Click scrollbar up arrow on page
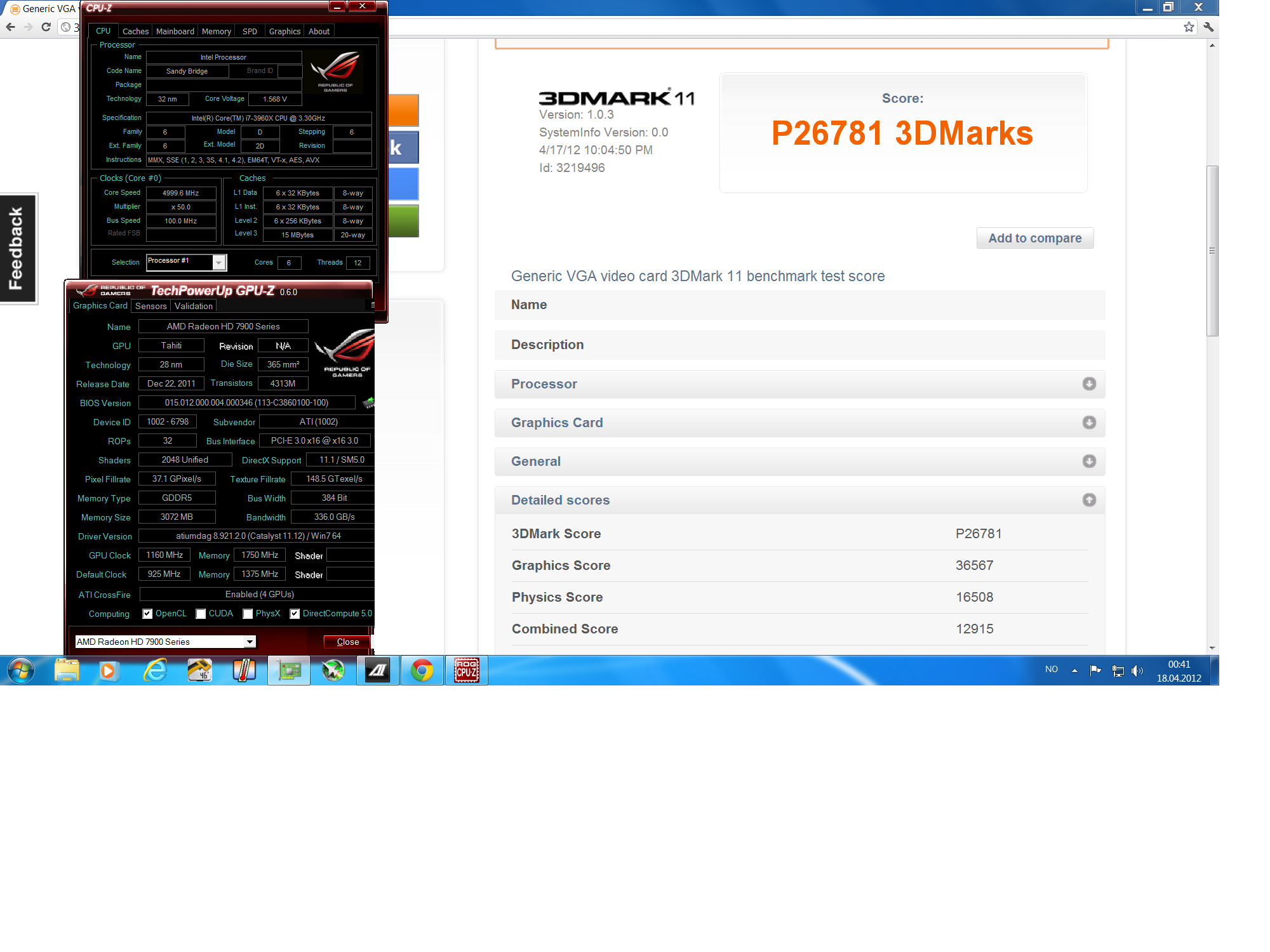Screen dimensions: 1270x952 pyautogui.click(x=1212, y=45)
